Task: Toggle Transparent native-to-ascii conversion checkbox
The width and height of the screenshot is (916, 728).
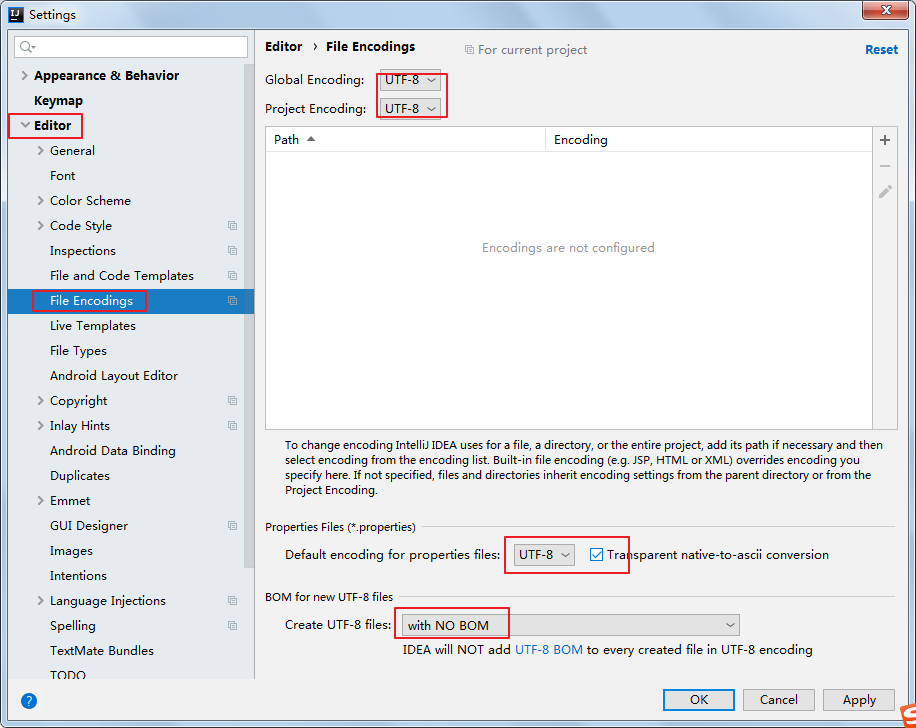Action: click(597, 554)
